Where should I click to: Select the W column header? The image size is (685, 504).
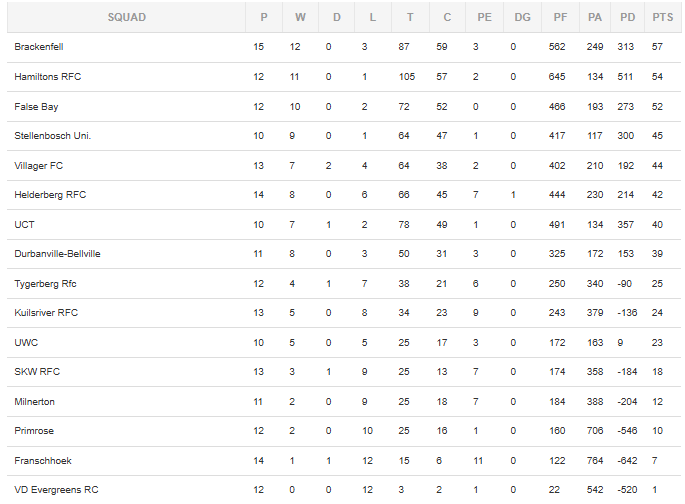300,17
